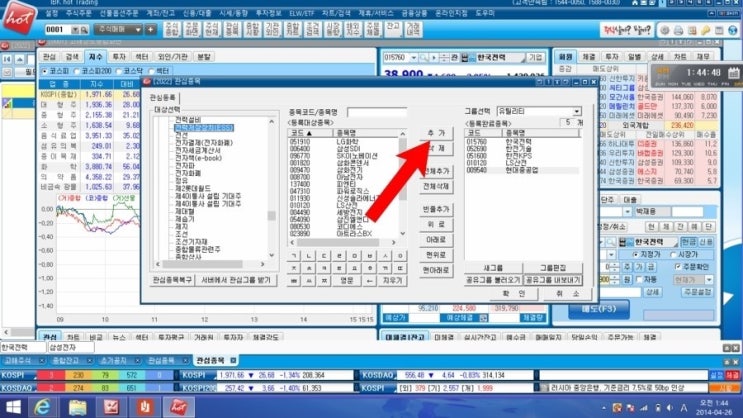Select 현대중공업 in registered list

pyautogui.click(x=522, y=170)
